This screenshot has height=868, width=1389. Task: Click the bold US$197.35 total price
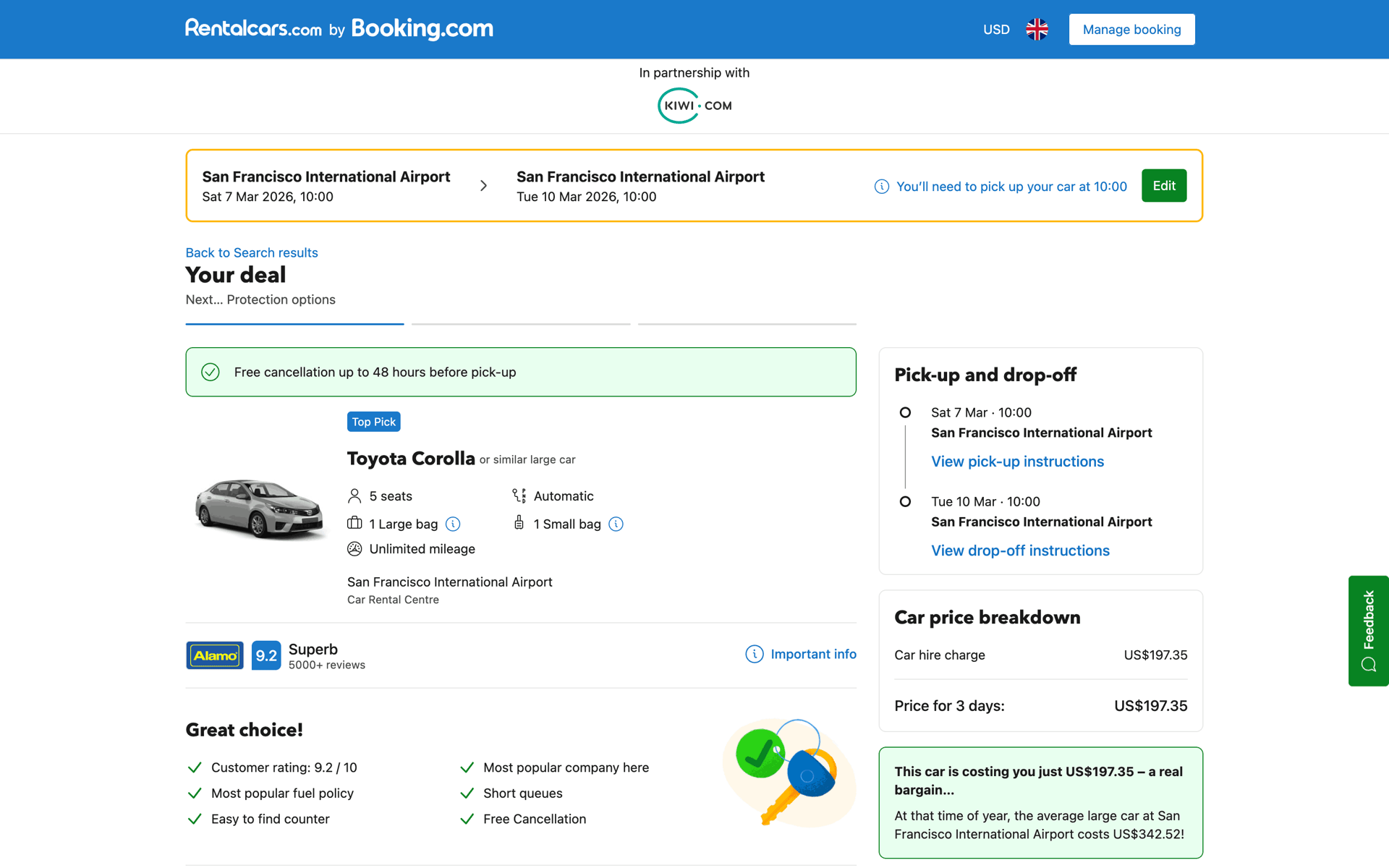point(1150,706)
